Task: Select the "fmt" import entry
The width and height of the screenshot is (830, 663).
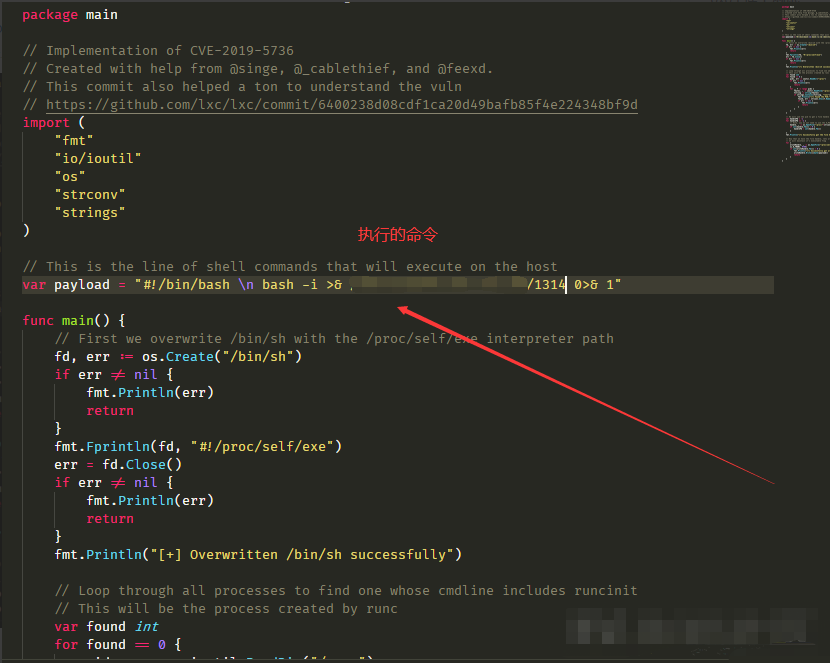Action: tap(74, 141)
